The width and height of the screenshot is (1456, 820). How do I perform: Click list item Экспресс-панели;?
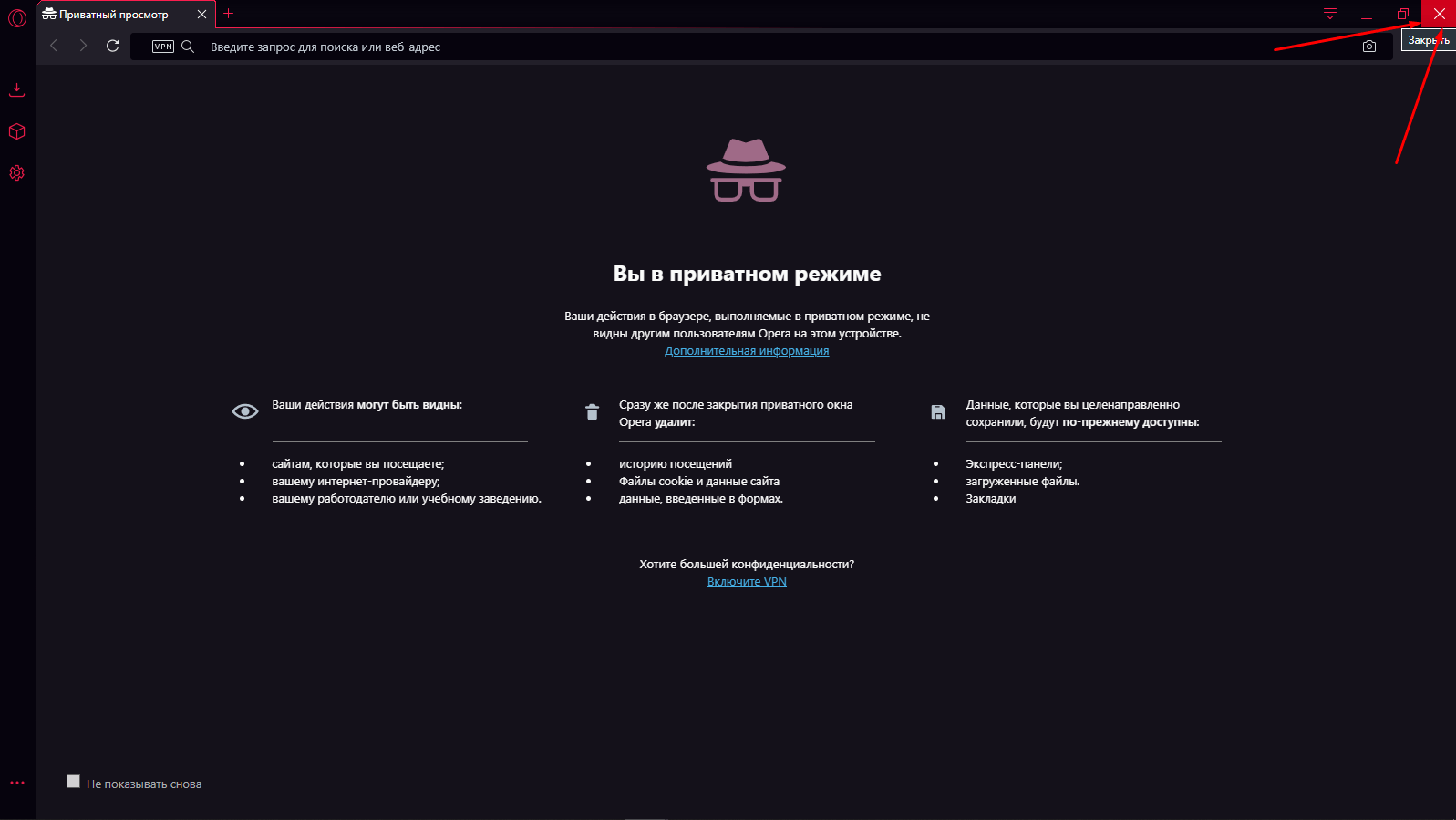coord(1014,464)
